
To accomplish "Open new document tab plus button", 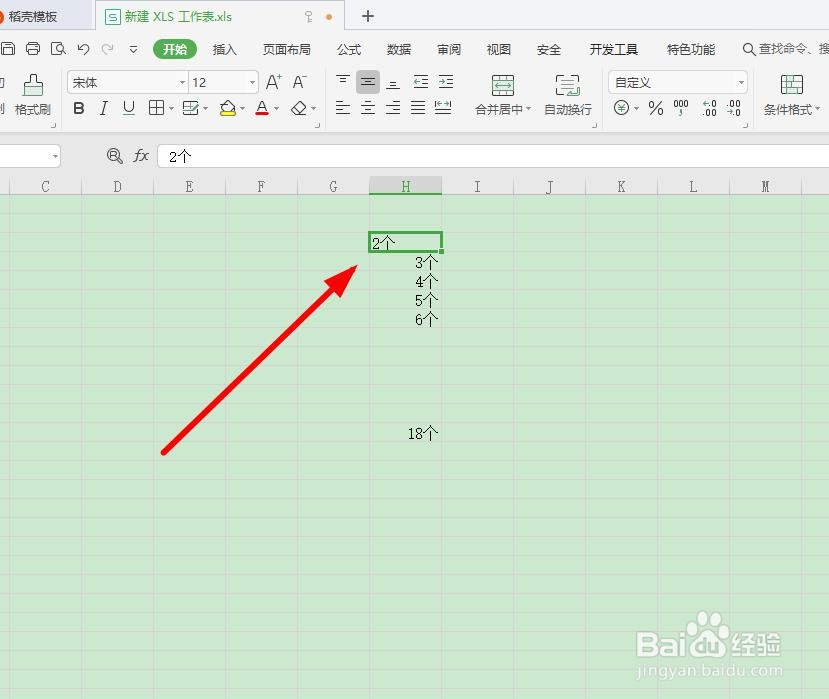I will tap(368, 16).
